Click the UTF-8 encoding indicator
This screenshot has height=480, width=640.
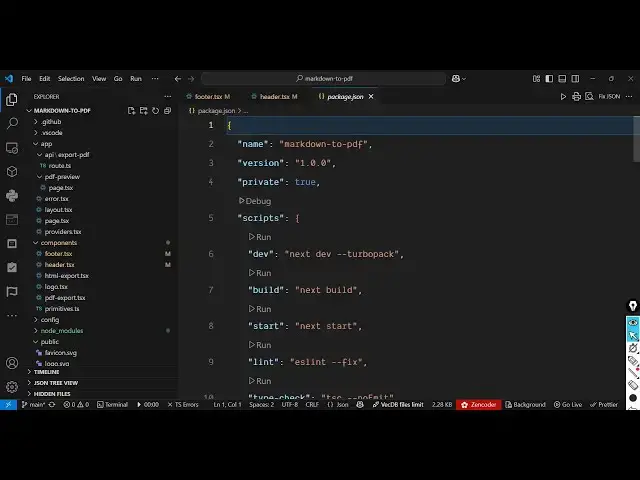point(290,404)
